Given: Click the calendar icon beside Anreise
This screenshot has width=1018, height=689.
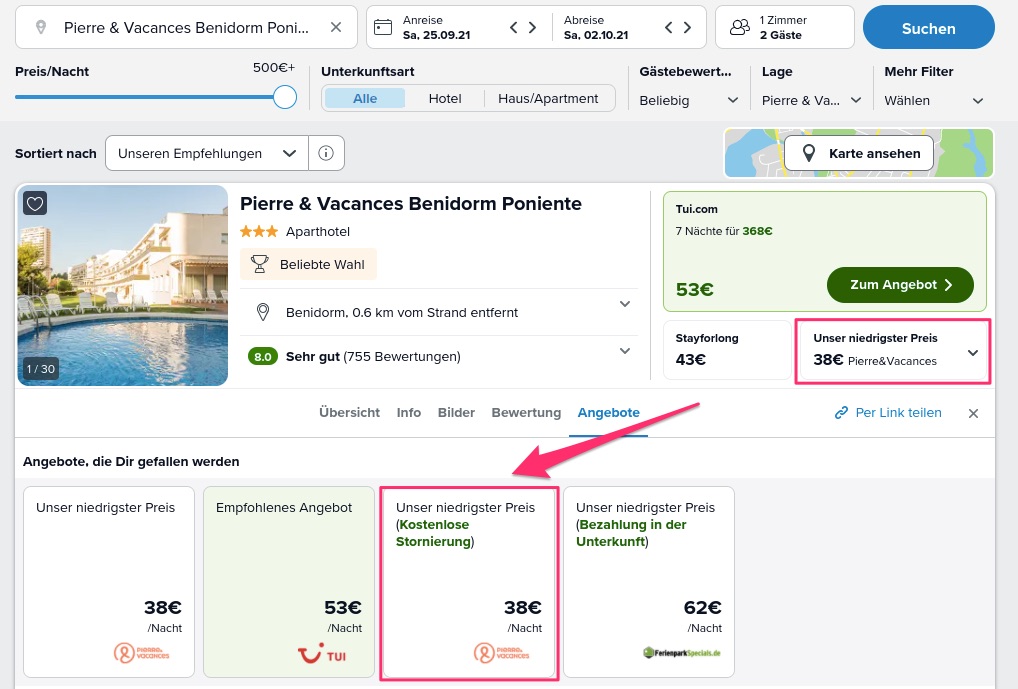Looking at the screenshot, I should point(383,27).
